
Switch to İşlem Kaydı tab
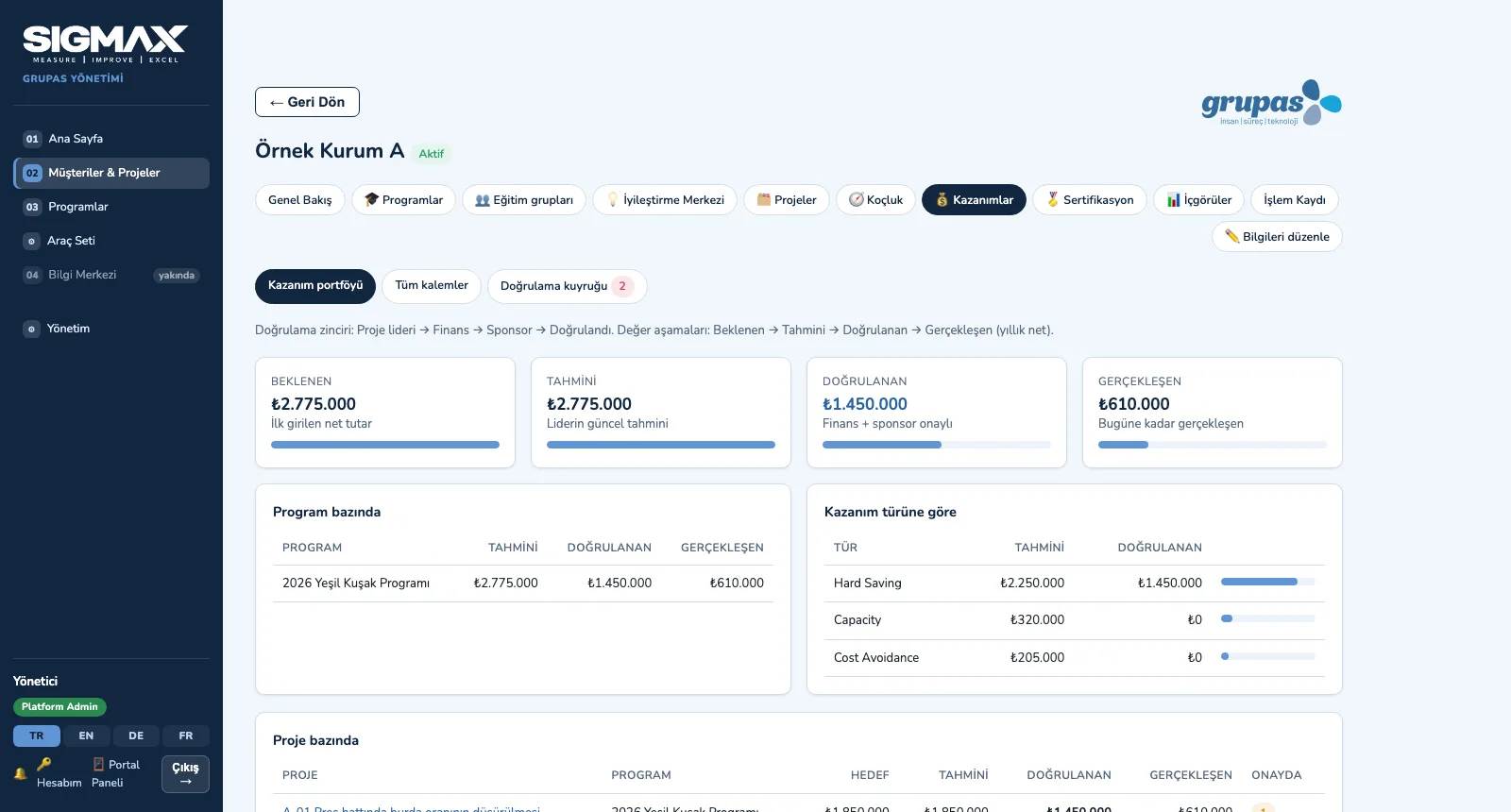coord(1295,200)
